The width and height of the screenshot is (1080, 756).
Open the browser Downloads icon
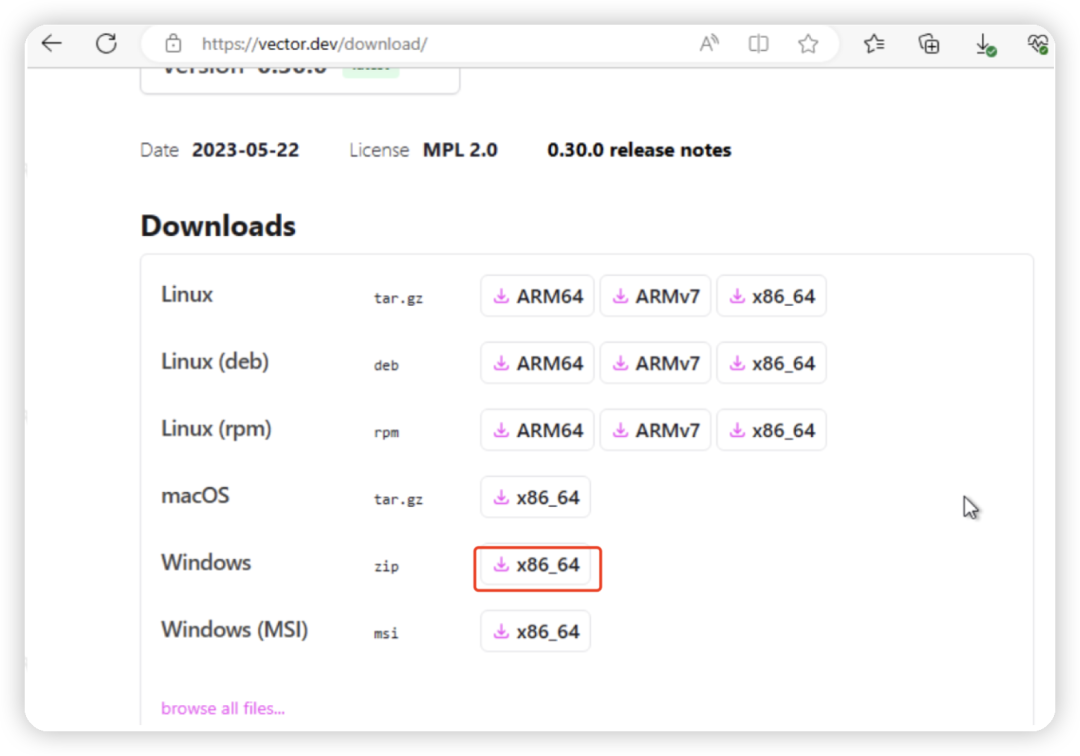tap(985, 45)
